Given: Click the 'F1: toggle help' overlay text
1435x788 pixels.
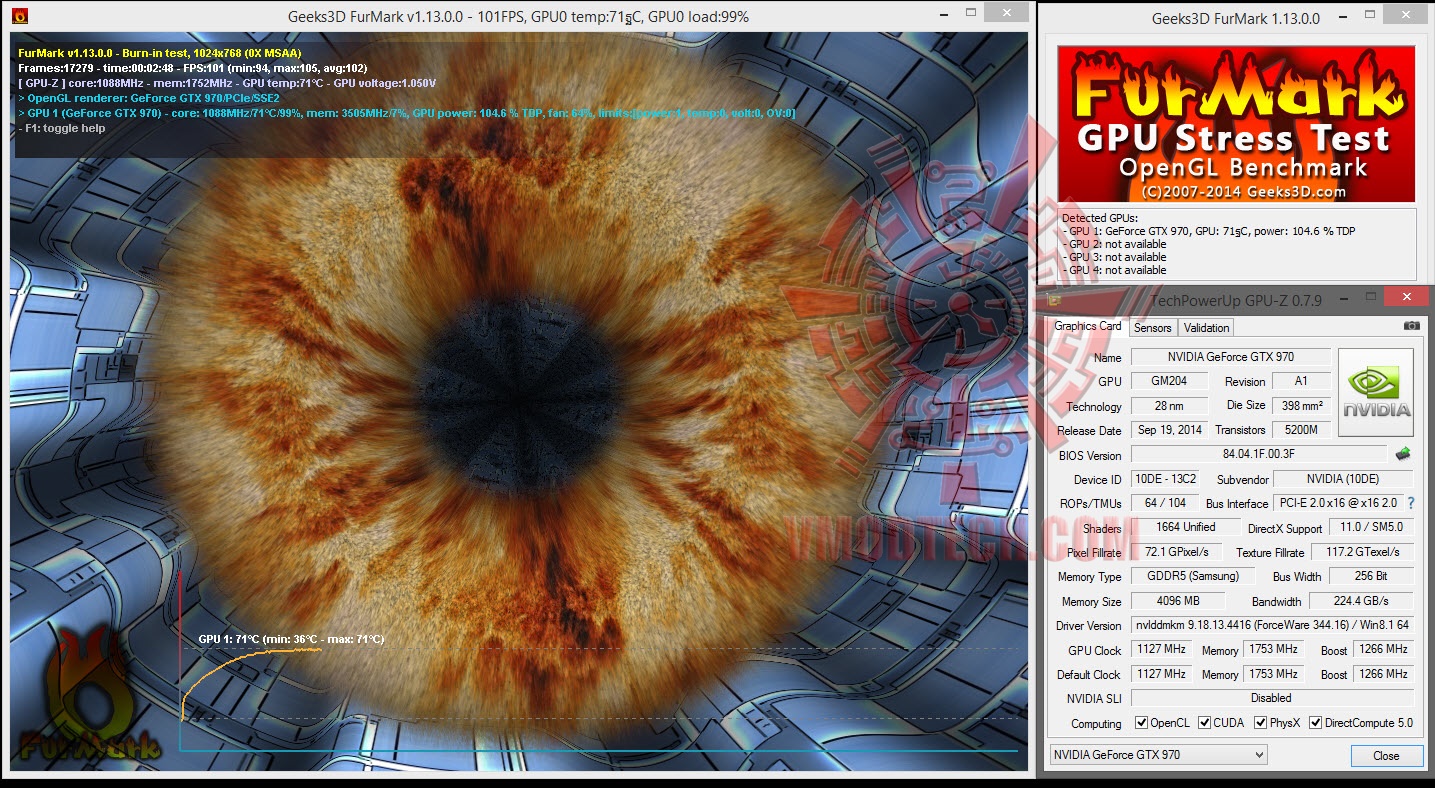Looking at the screenshot, I should [x=61, y=128].
